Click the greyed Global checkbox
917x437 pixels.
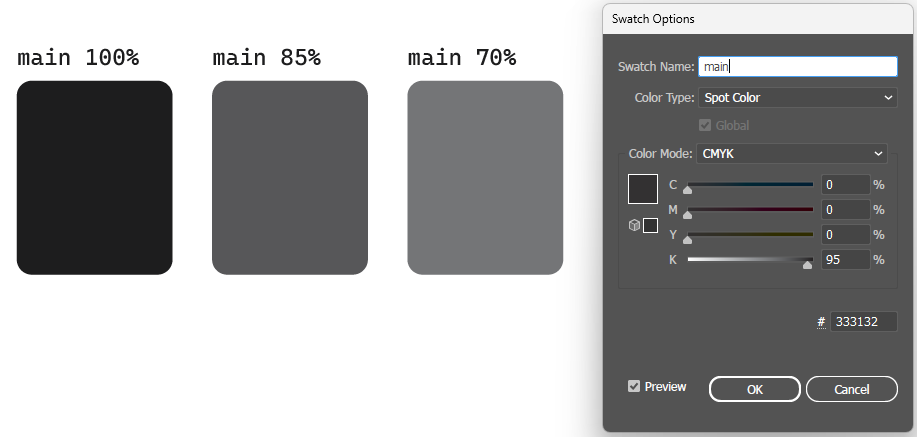(705, 125)
